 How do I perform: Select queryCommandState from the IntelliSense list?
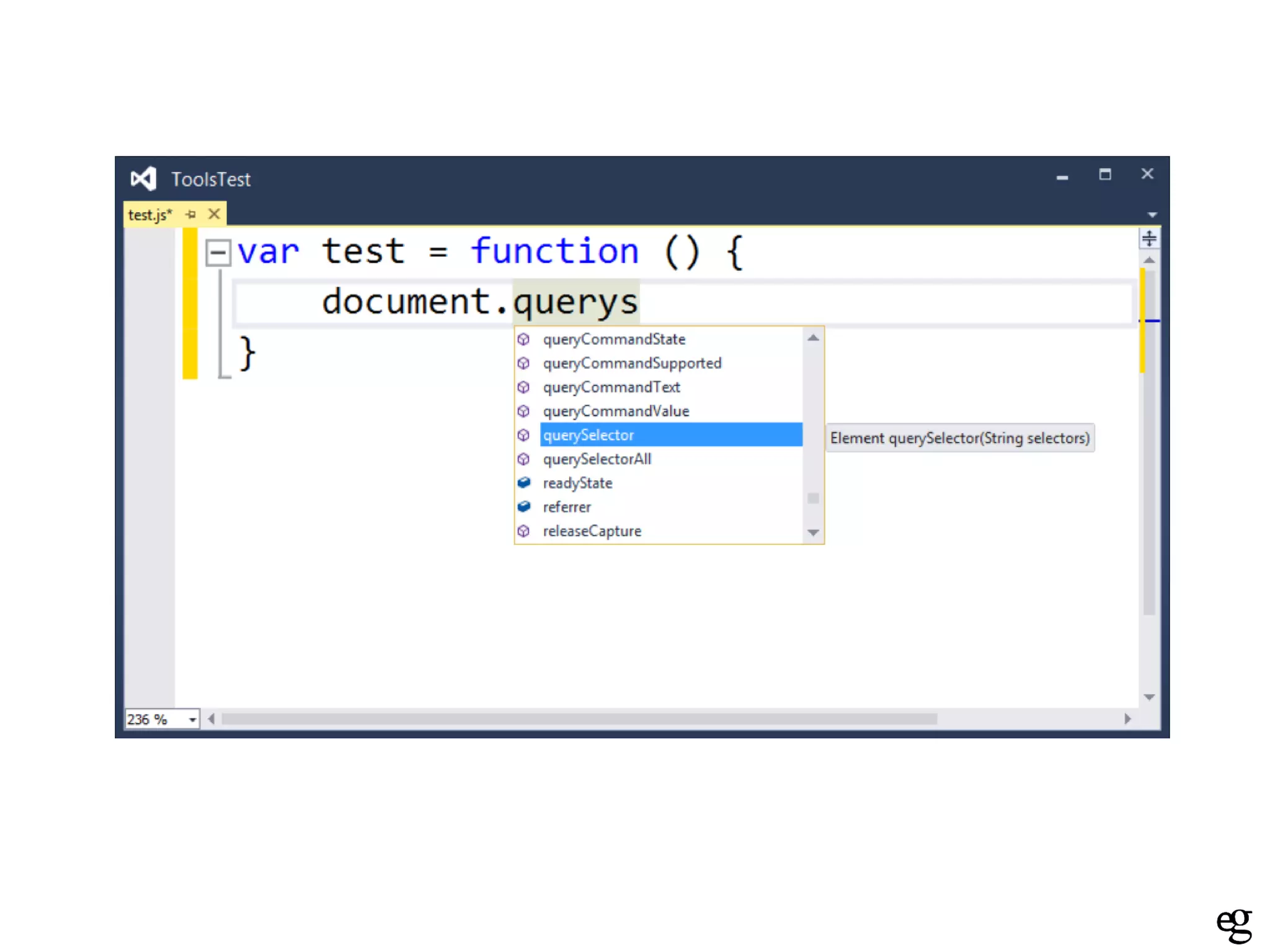tap(614, 339)
